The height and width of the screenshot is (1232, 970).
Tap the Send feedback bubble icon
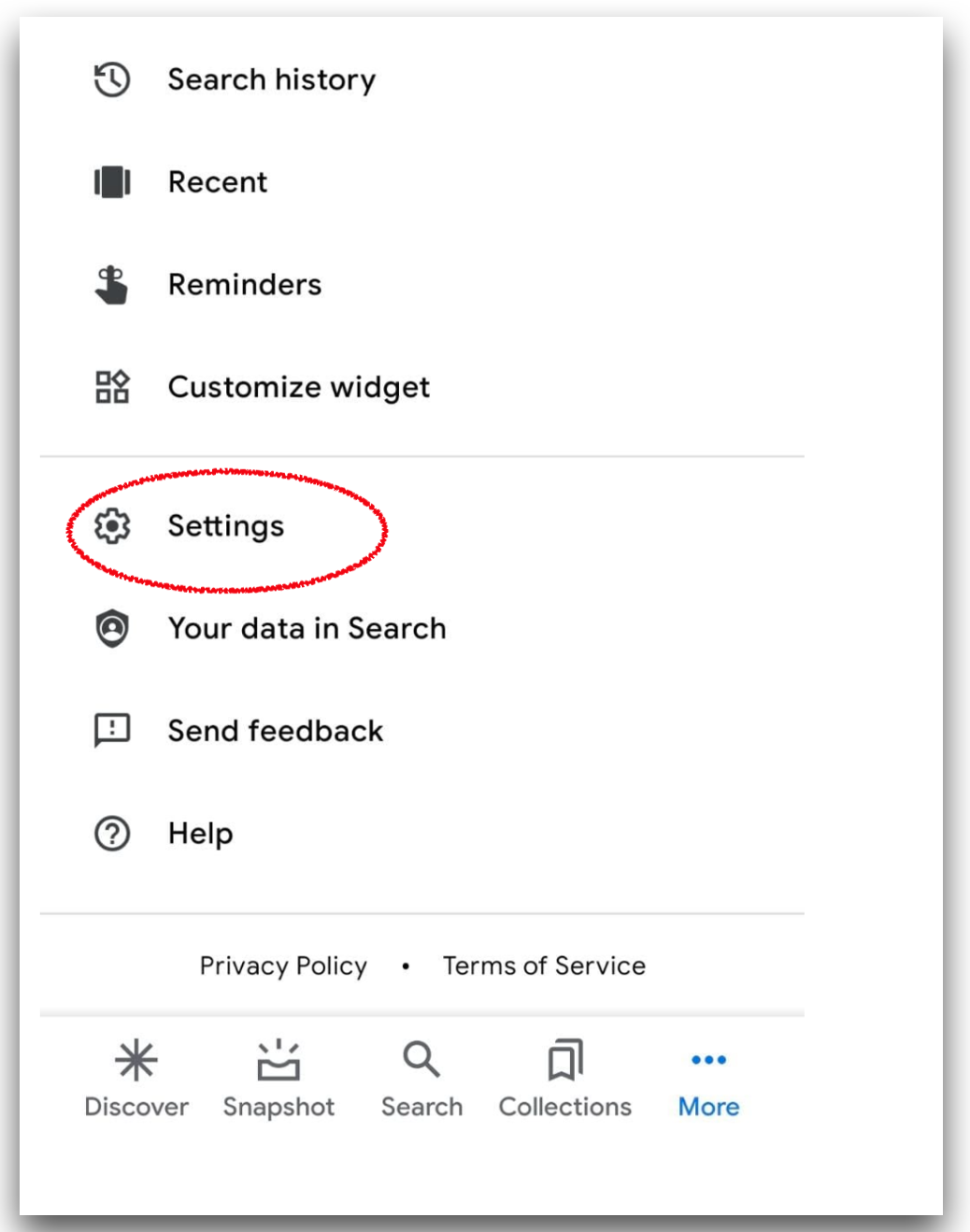point(112,730)
